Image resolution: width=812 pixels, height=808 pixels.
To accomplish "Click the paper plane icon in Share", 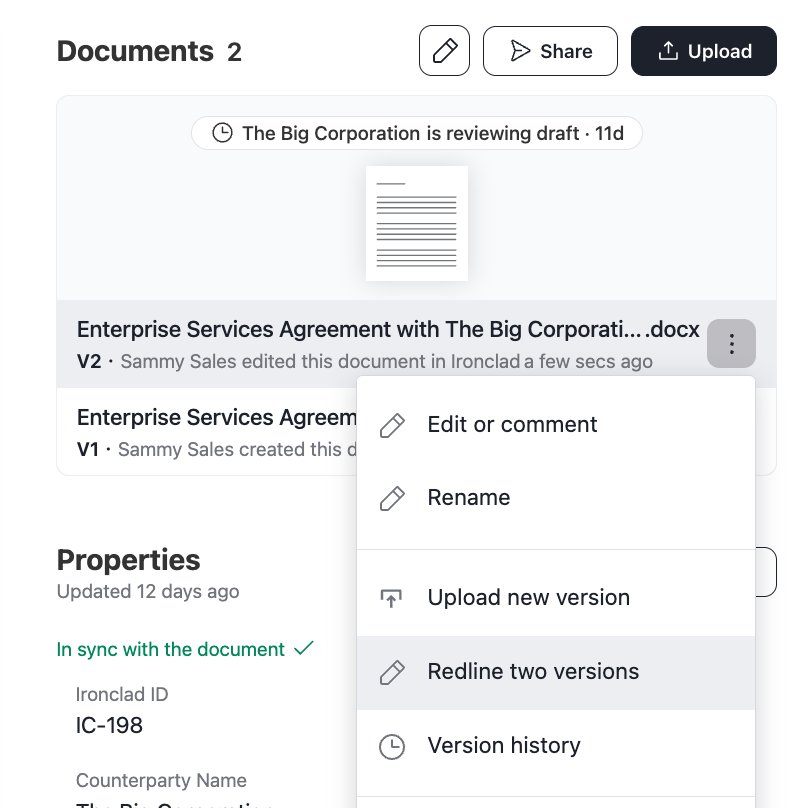I will [x=520, y=51].
